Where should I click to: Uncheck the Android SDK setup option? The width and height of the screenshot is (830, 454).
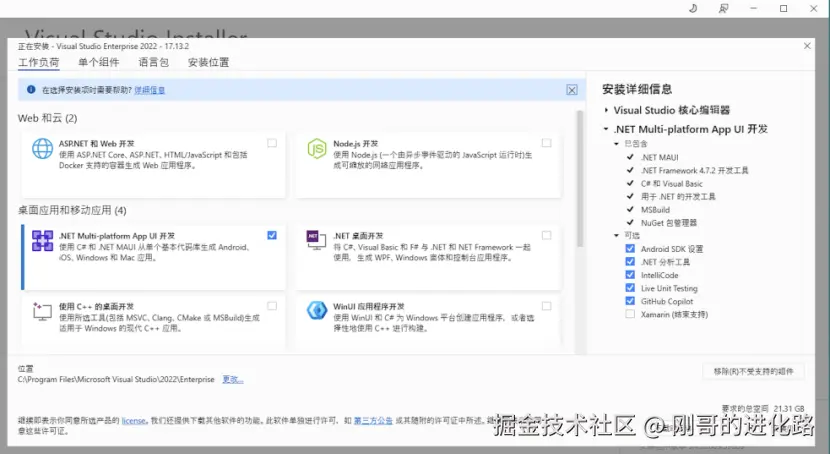(630, 248)
